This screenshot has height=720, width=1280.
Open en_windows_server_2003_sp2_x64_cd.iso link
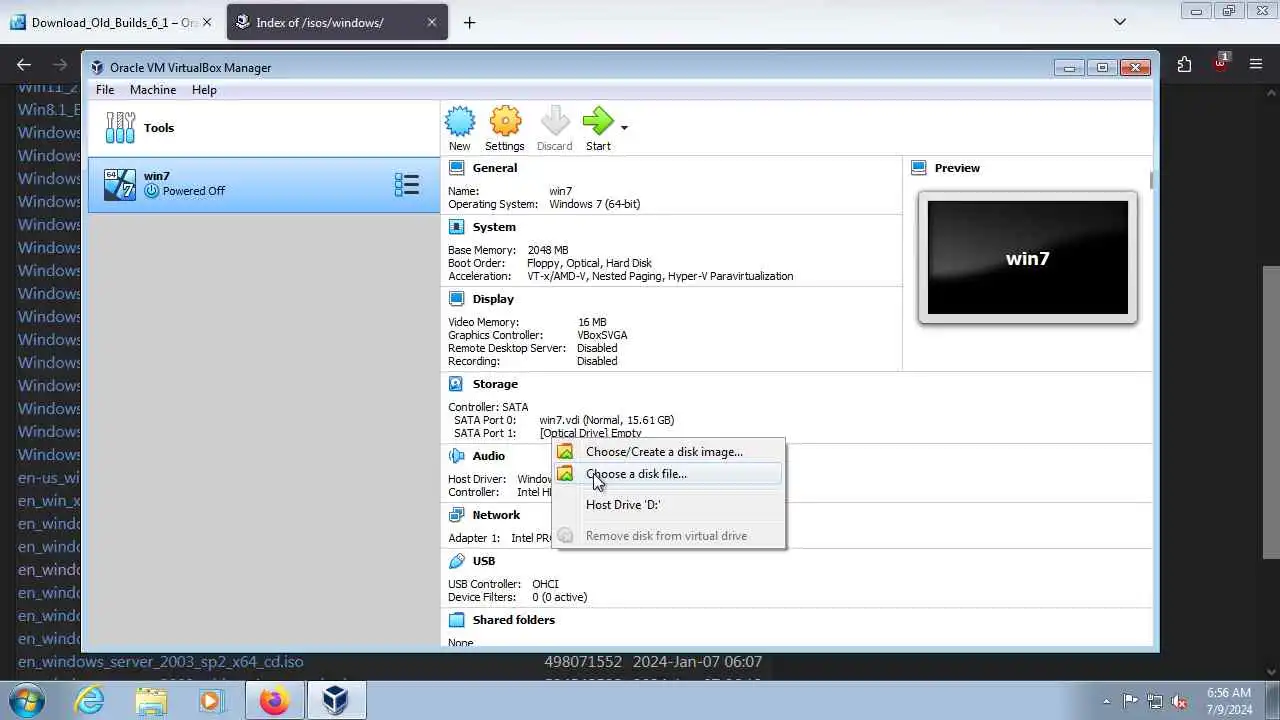click(x=161, y=661)
